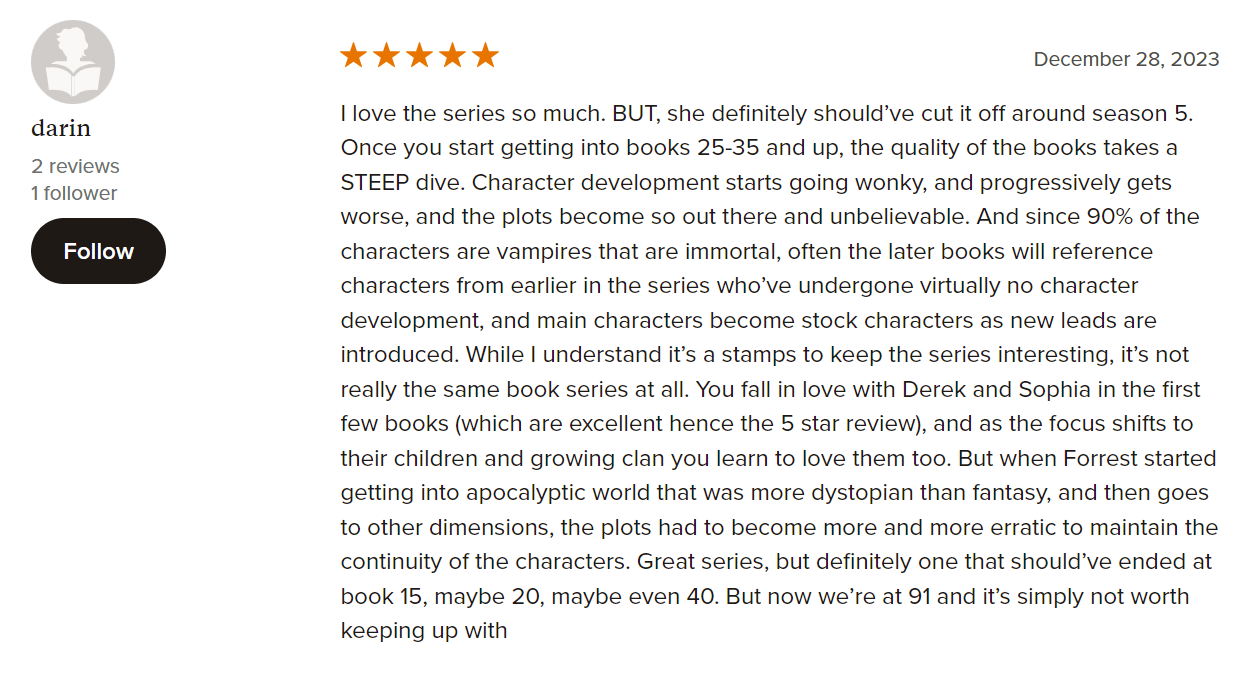Viewport: 1244px width, 674px height.
Task: Follow the reviewer darin
Action: 98,251
